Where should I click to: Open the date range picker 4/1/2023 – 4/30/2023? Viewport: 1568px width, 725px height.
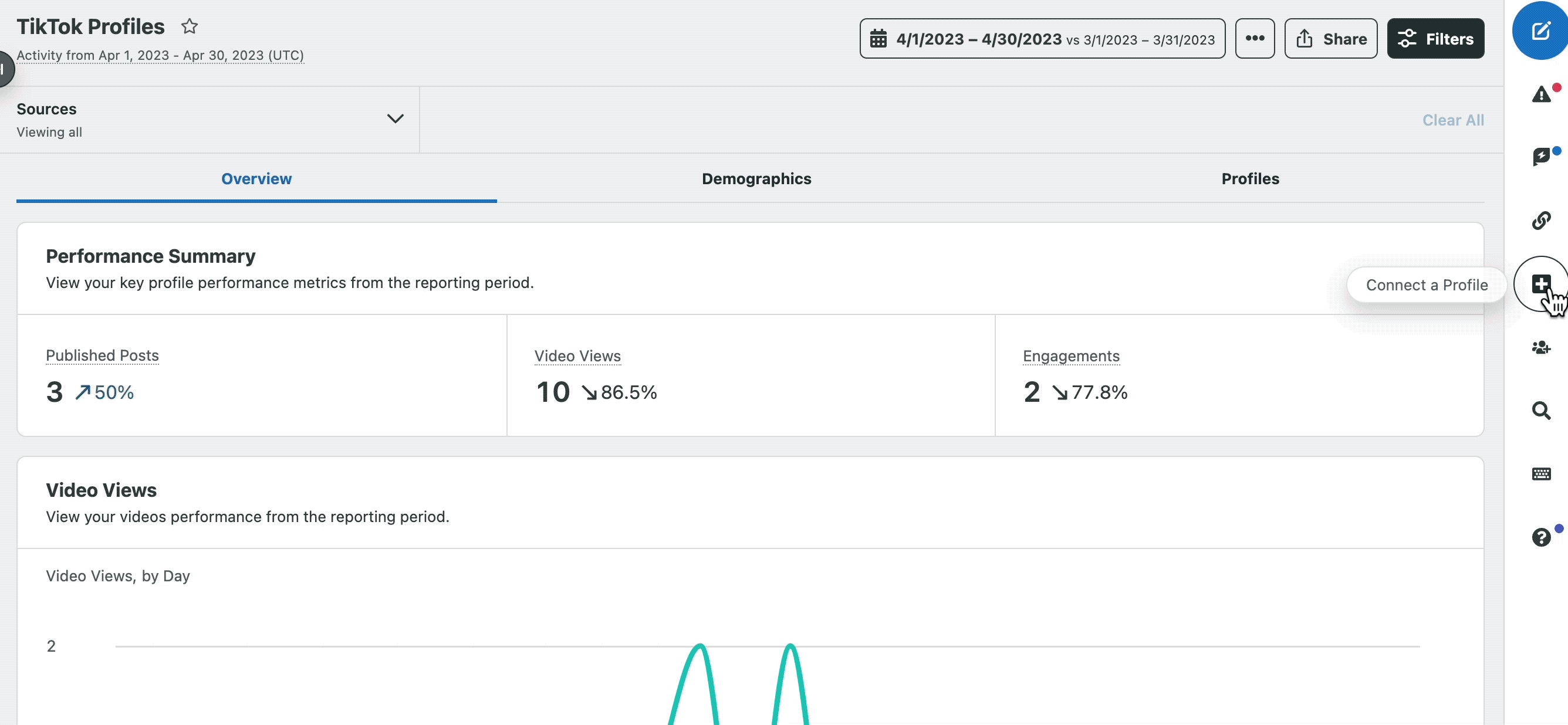pyautogui.click(x=1042, y=38)
